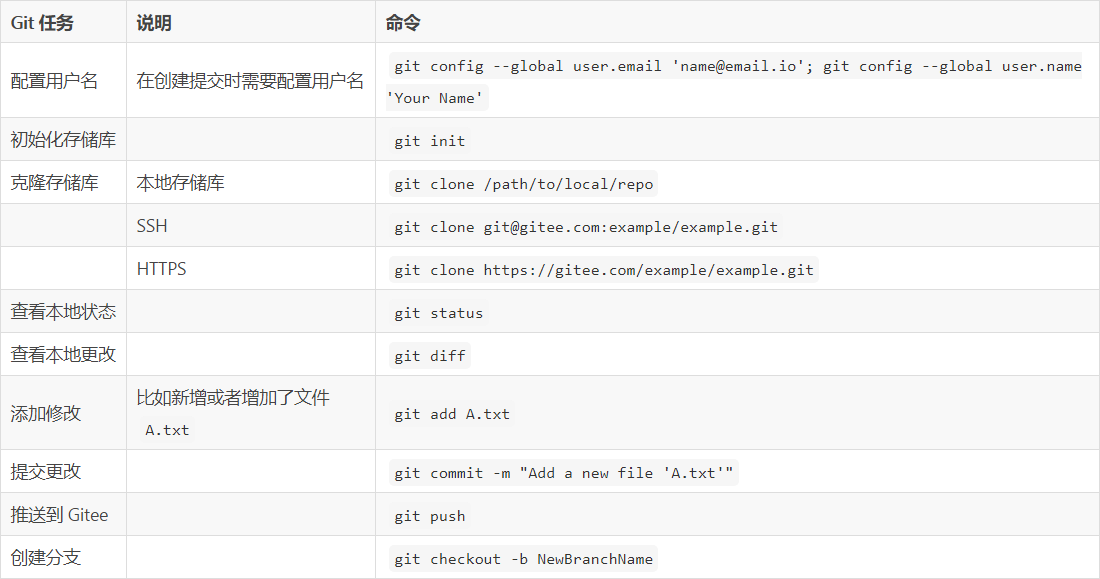The width and height of the screenshot is (1100, 579).
Task: Select the git clone https://gitee.com command
Action: coord(603,270)
